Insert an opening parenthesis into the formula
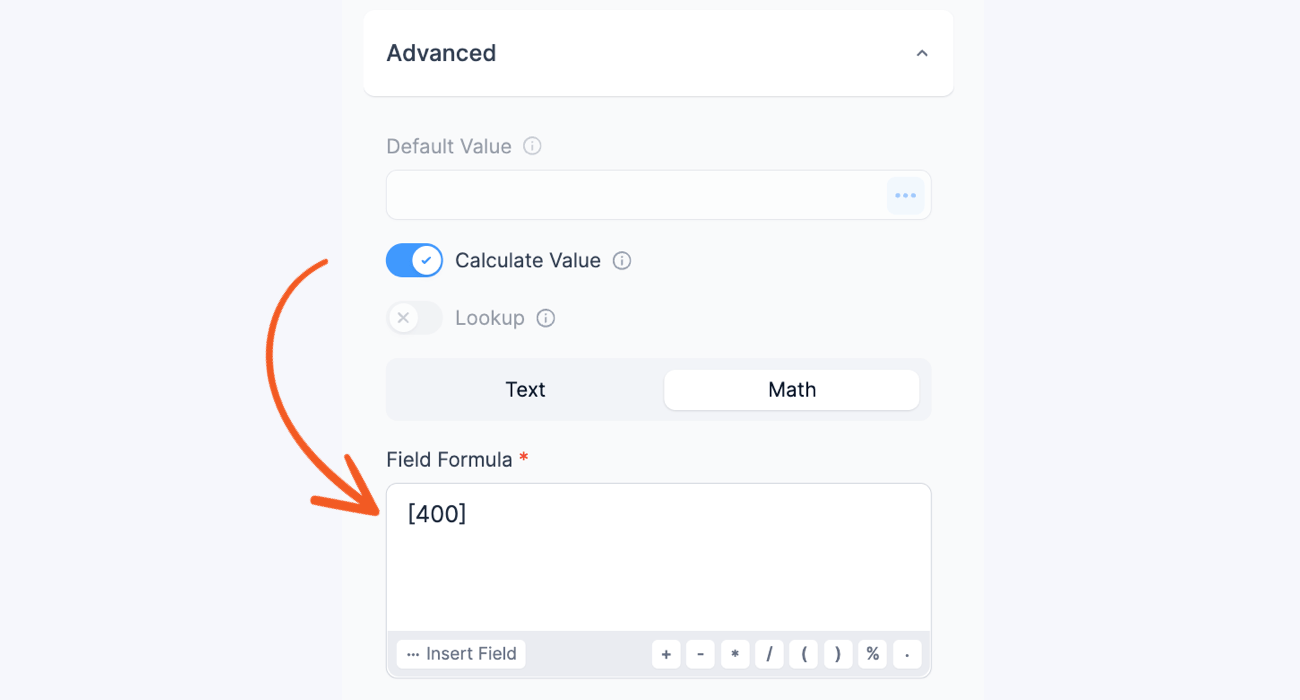This screenshot has height=700, width=1300. [x=804, y=653]
